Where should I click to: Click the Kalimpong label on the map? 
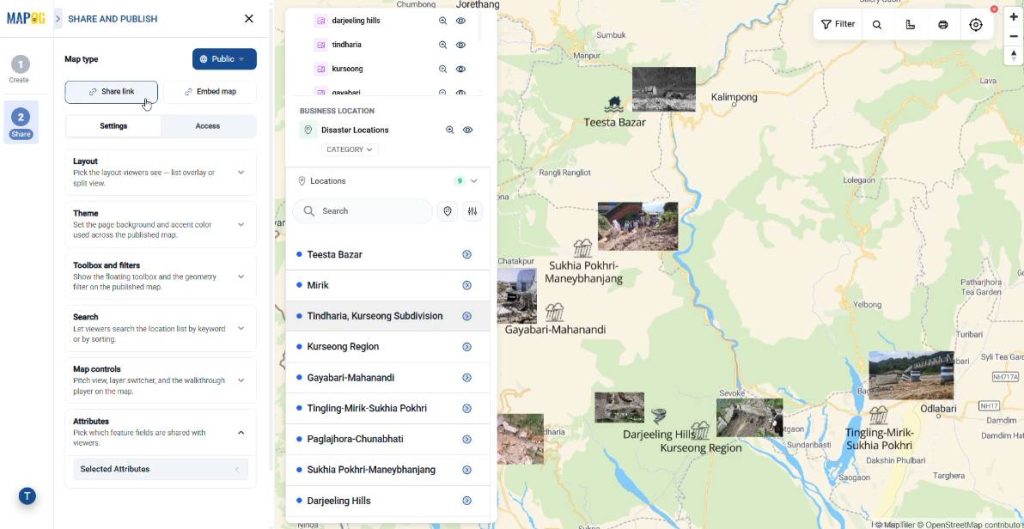[734, 97]
